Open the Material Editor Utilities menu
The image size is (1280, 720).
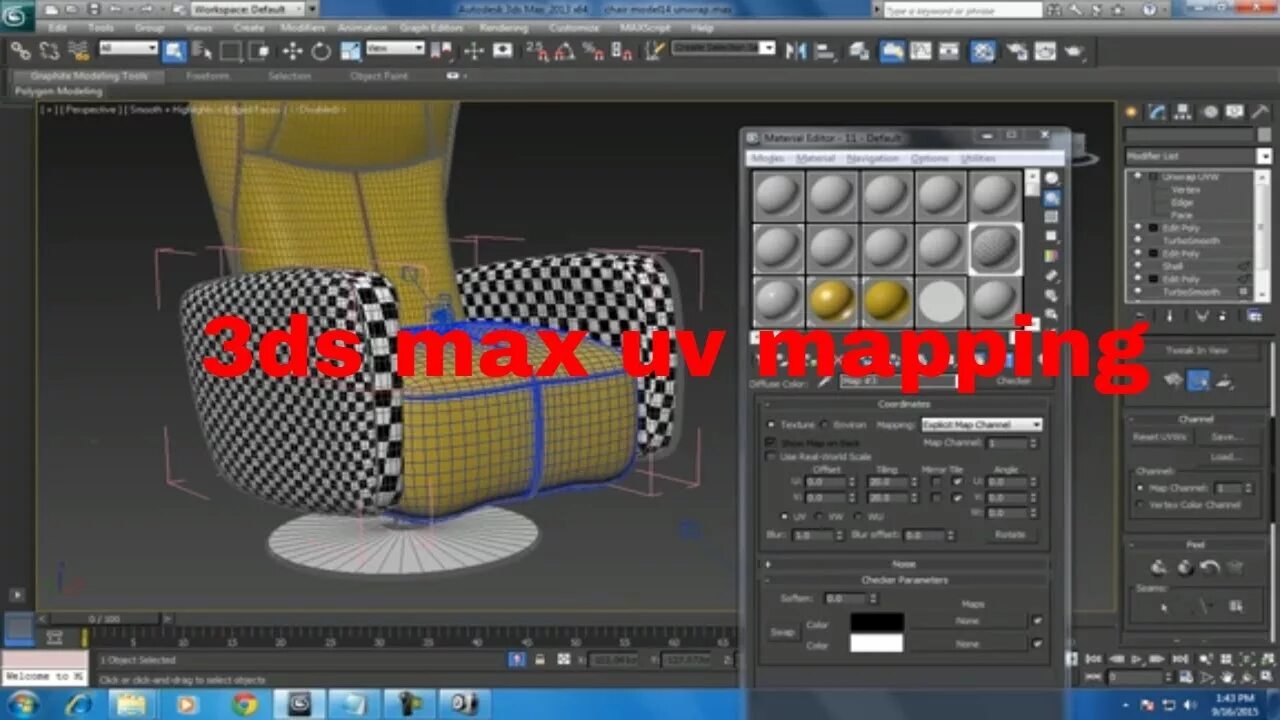coord(978,158)
